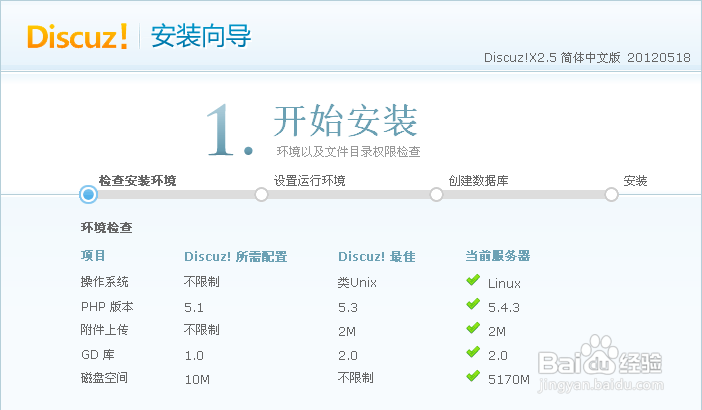Click the Discuz! 所需配置 column header

(235, 256)
